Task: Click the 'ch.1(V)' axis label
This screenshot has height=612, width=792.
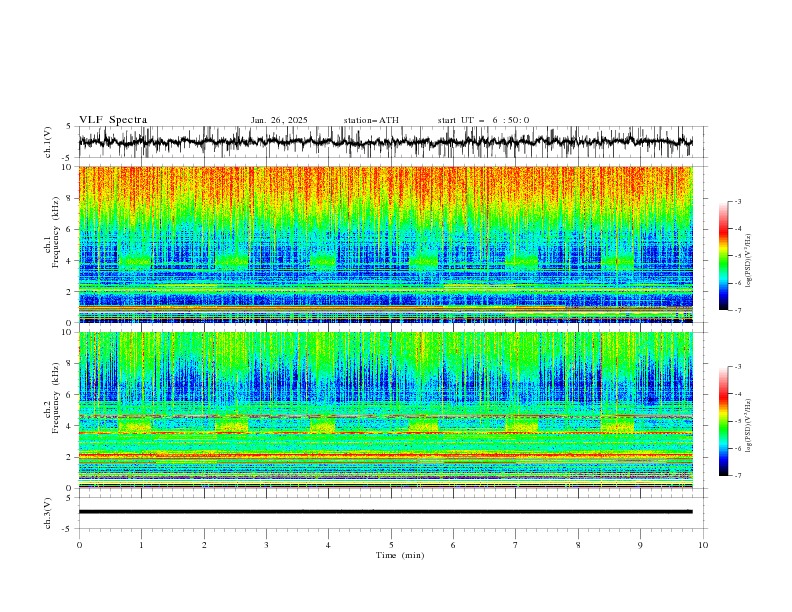Action: 48,142
